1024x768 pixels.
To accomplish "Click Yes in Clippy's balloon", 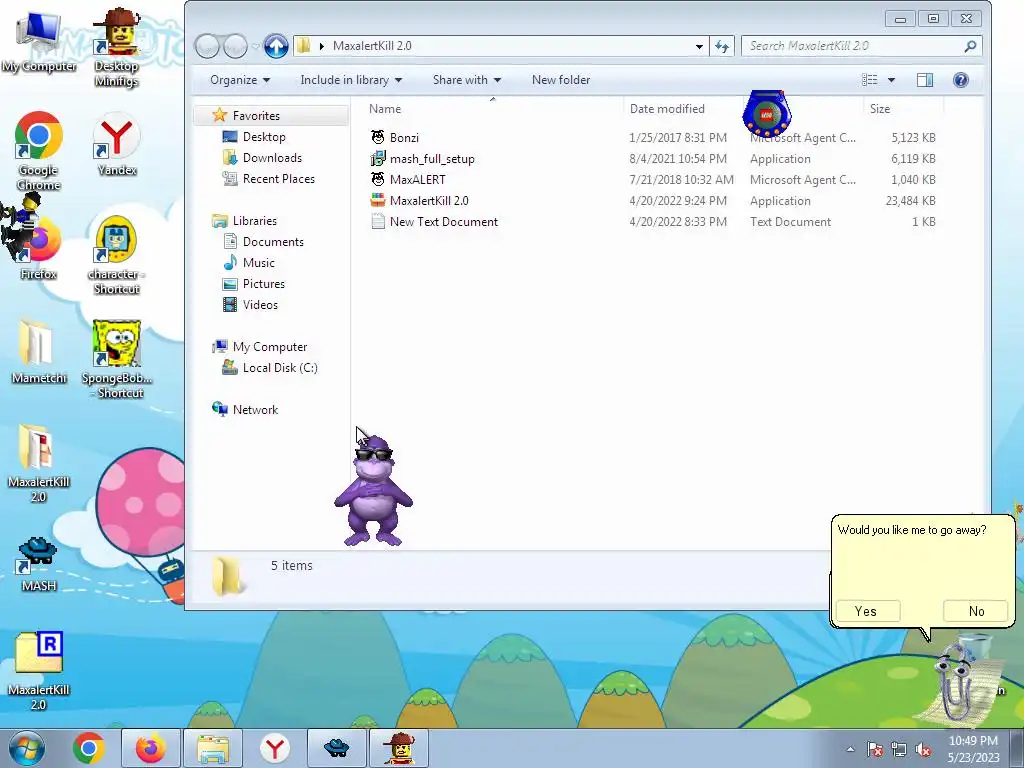I will [868, 611].
